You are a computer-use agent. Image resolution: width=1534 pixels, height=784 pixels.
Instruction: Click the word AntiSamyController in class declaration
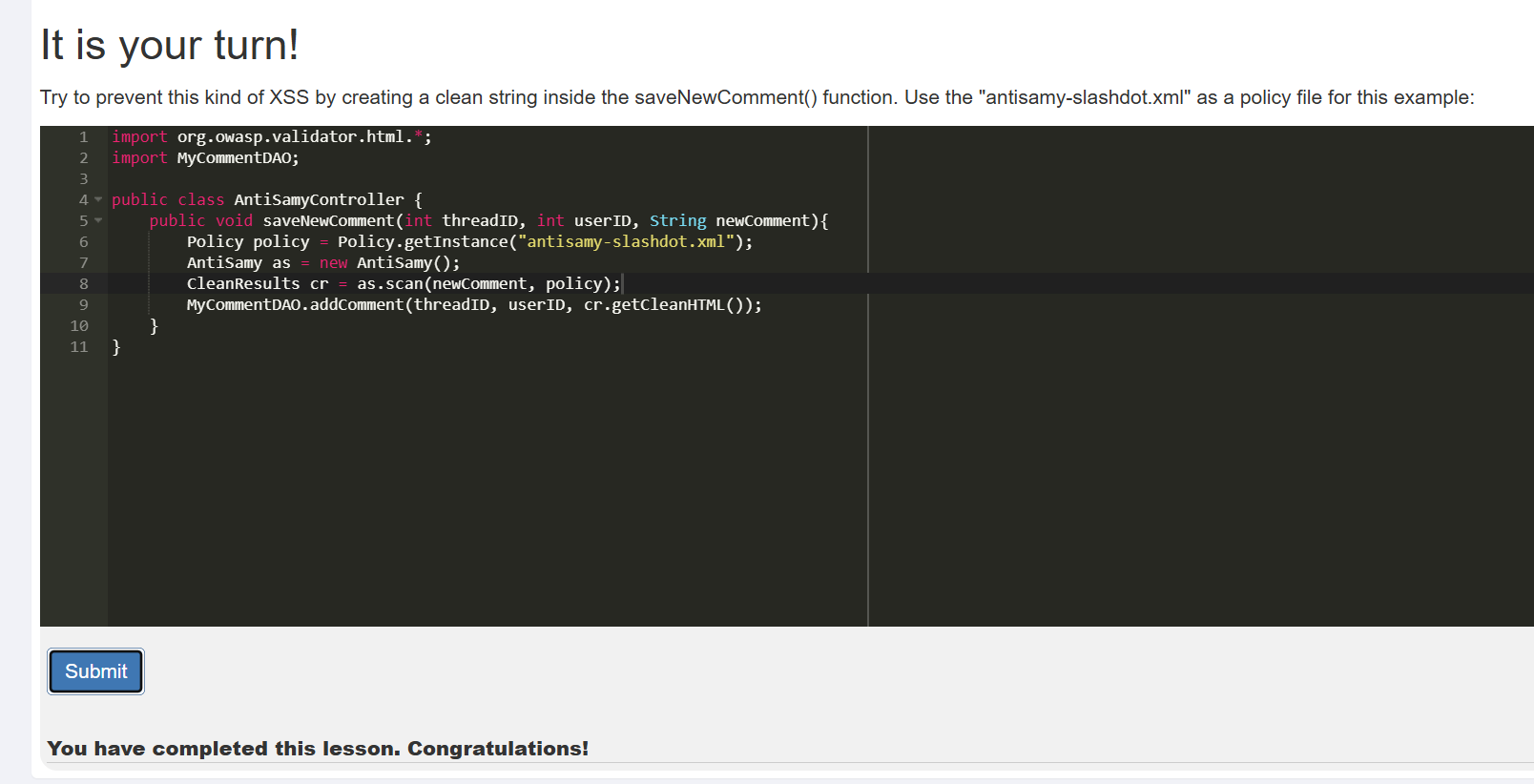click(x=319, y=200)
